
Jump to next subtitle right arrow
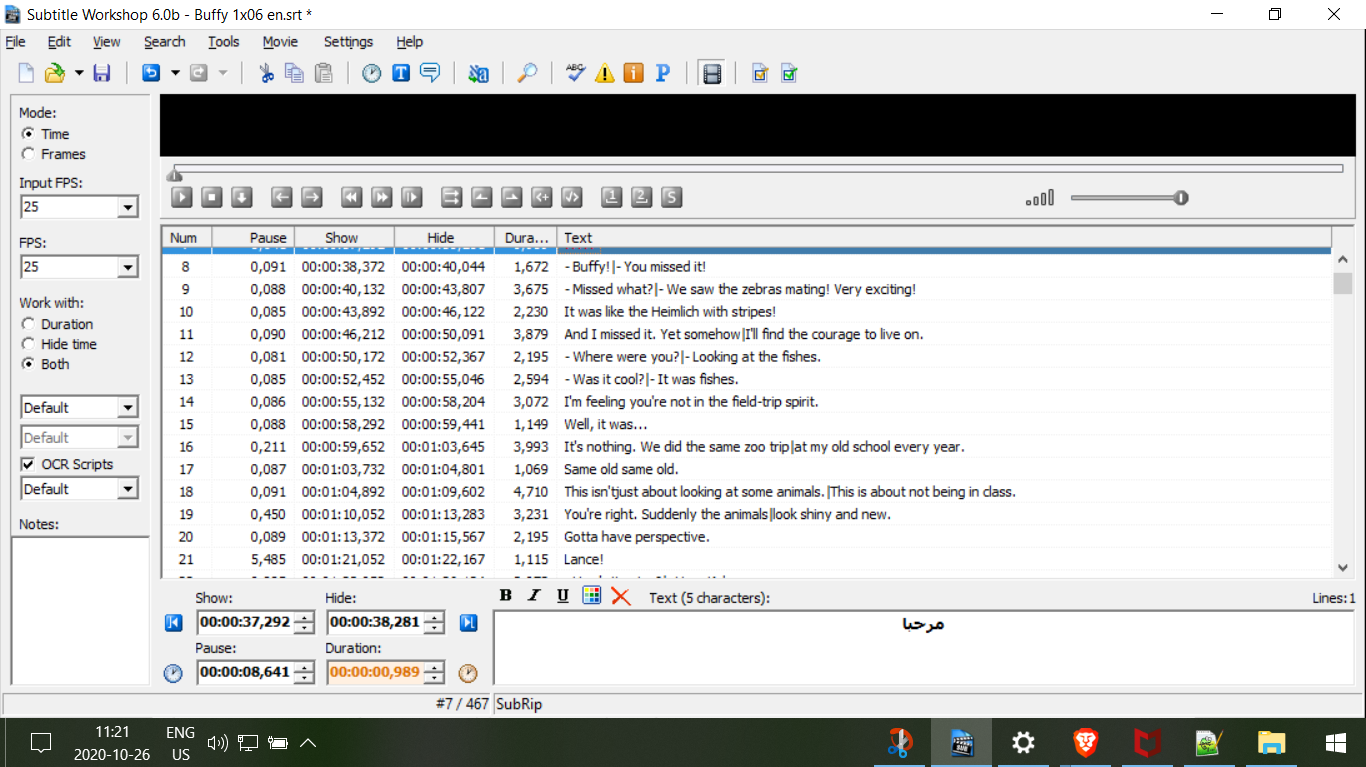(312, 197)
